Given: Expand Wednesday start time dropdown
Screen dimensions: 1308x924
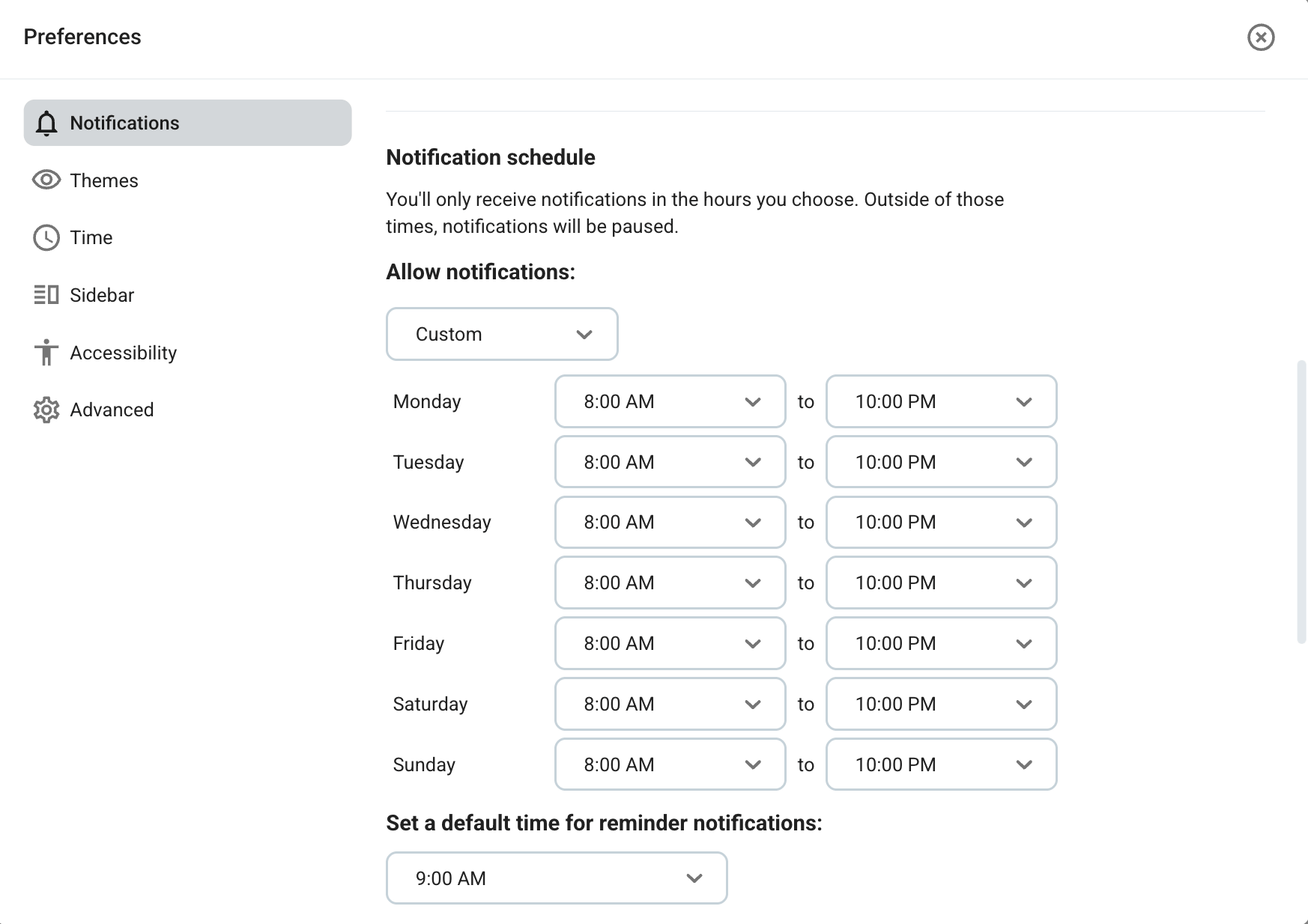Looking at the screenshot, I should tap(670, 522).
